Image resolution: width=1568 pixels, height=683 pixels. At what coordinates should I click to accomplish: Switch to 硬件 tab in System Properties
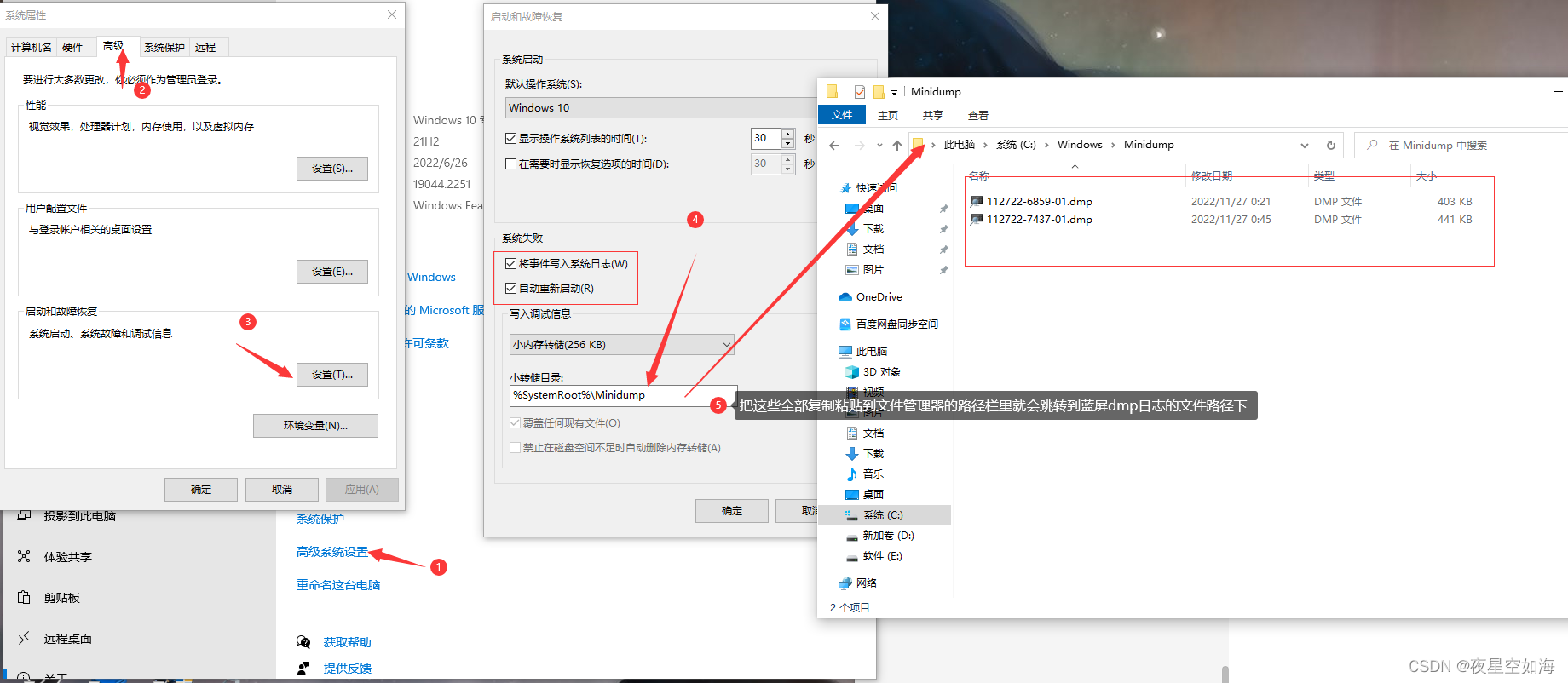tap(72, 48)
